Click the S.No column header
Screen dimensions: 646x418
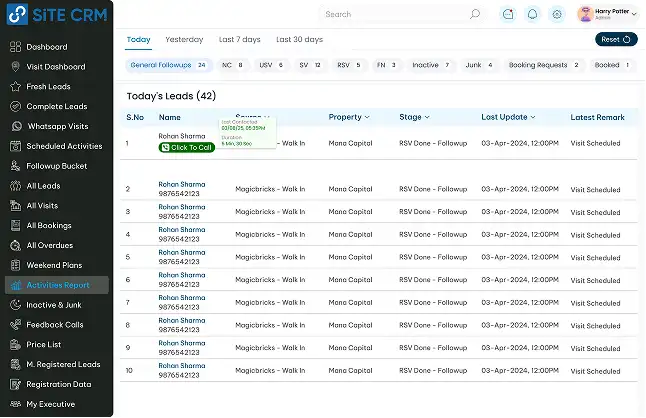coord(135,117)
